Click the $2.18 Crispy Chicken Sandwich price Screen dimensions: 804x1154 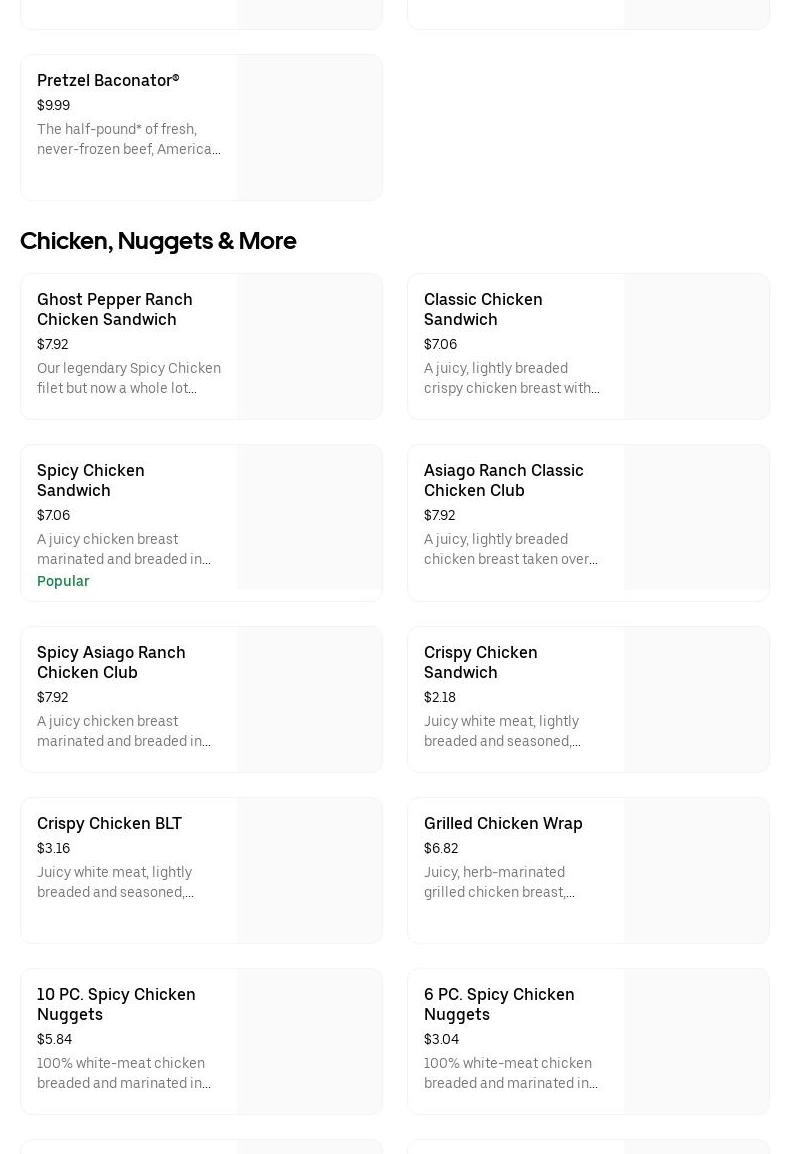click(440, 697)
